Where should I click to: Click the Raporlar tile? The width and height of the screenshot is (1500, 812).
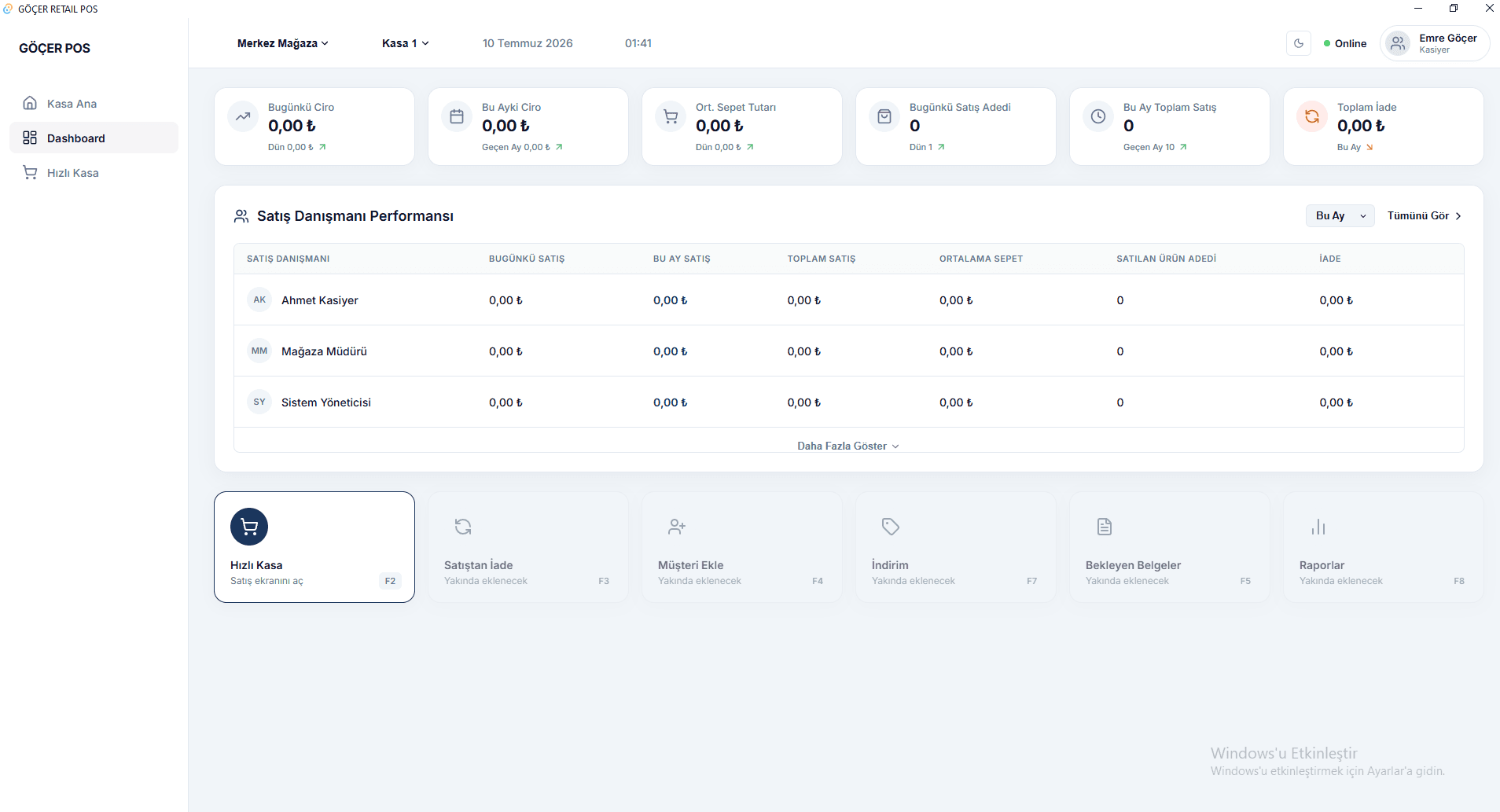coord(1384,547)
